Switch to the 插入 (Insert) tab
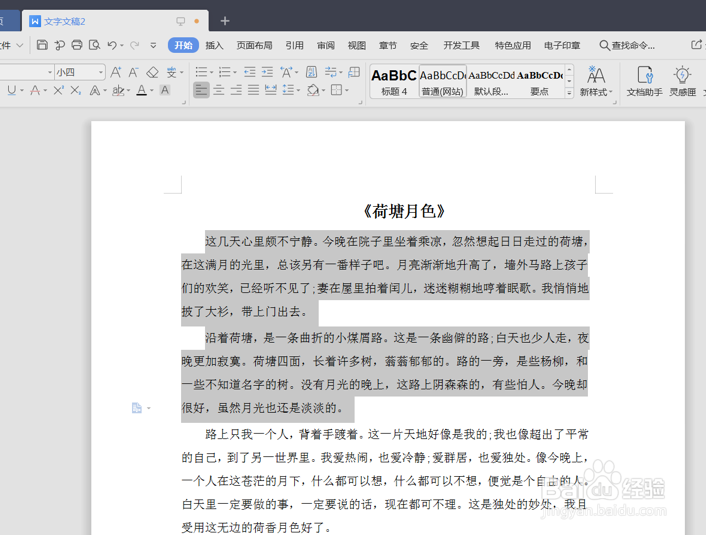706x535 pixels. pos(214,45)
